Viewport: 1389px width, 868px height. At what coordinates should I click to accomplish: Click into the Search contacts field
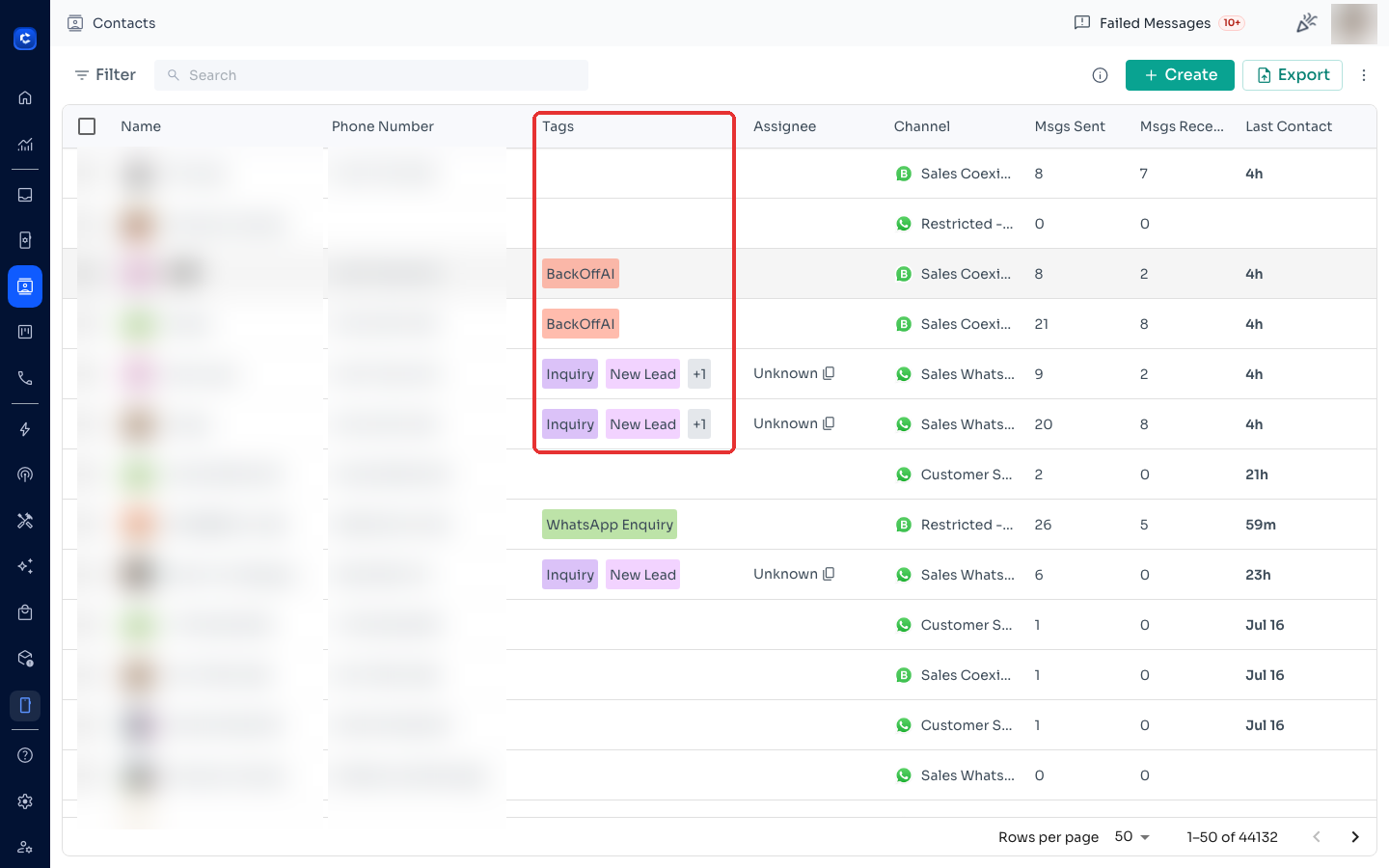coord(371,75)
